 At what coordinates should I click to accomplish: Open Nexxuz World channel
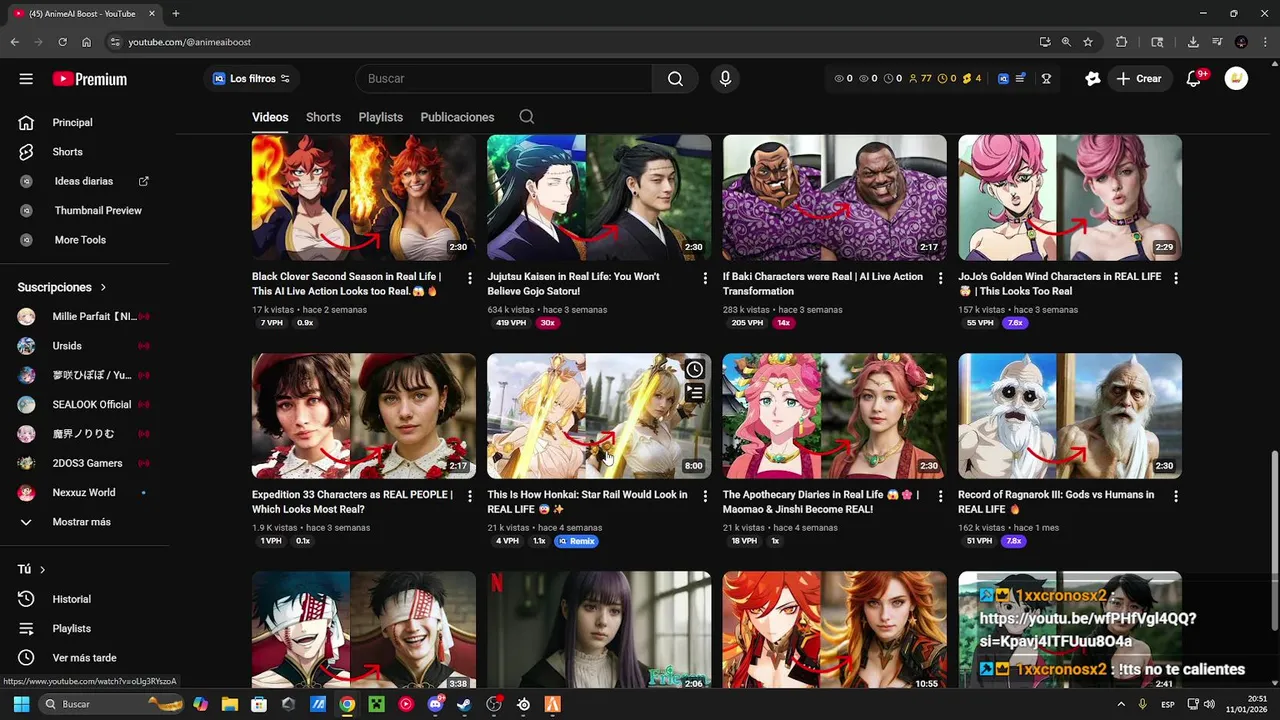click(84, 493)
